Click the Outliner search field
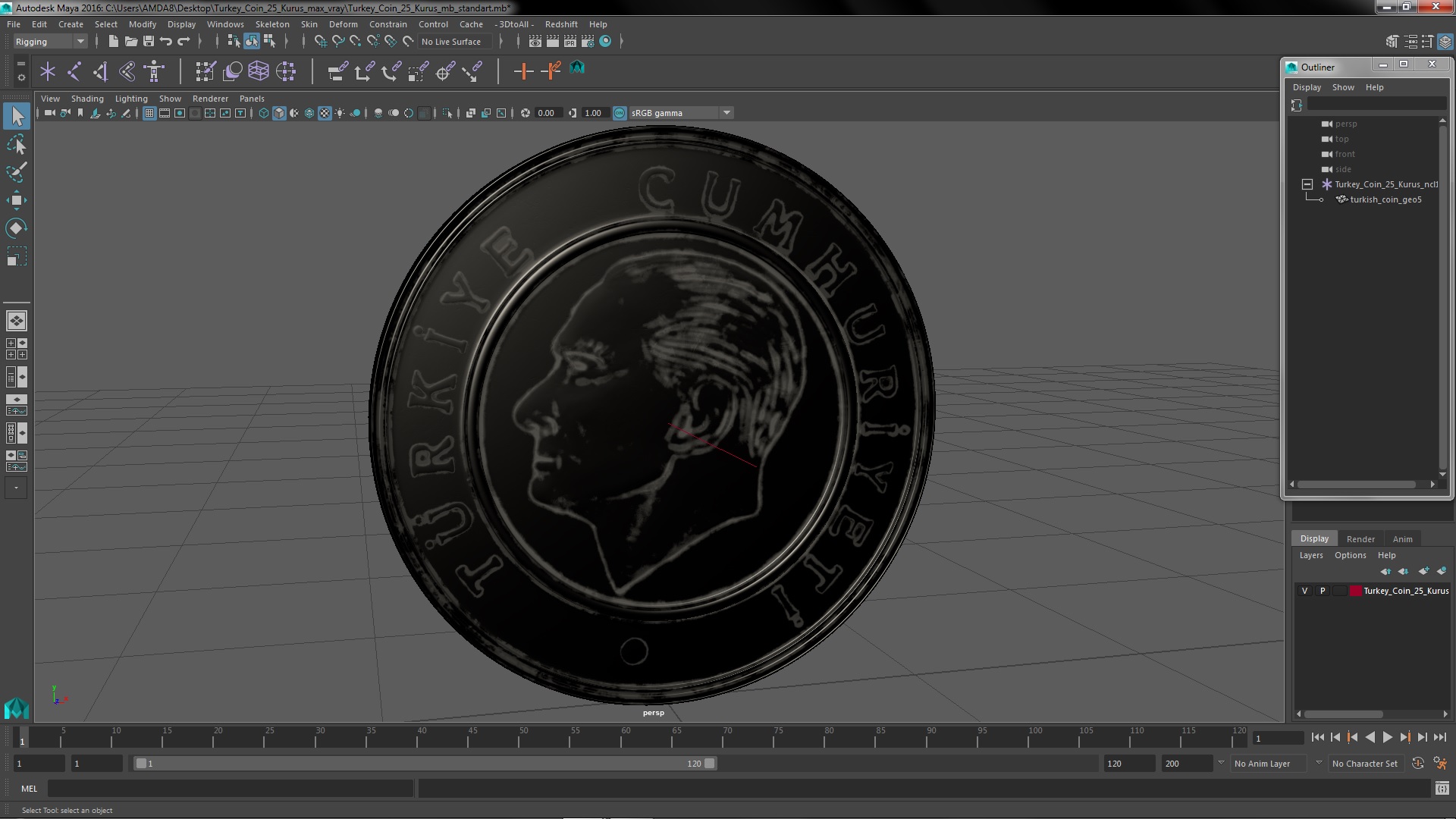 click(1376, 105)
